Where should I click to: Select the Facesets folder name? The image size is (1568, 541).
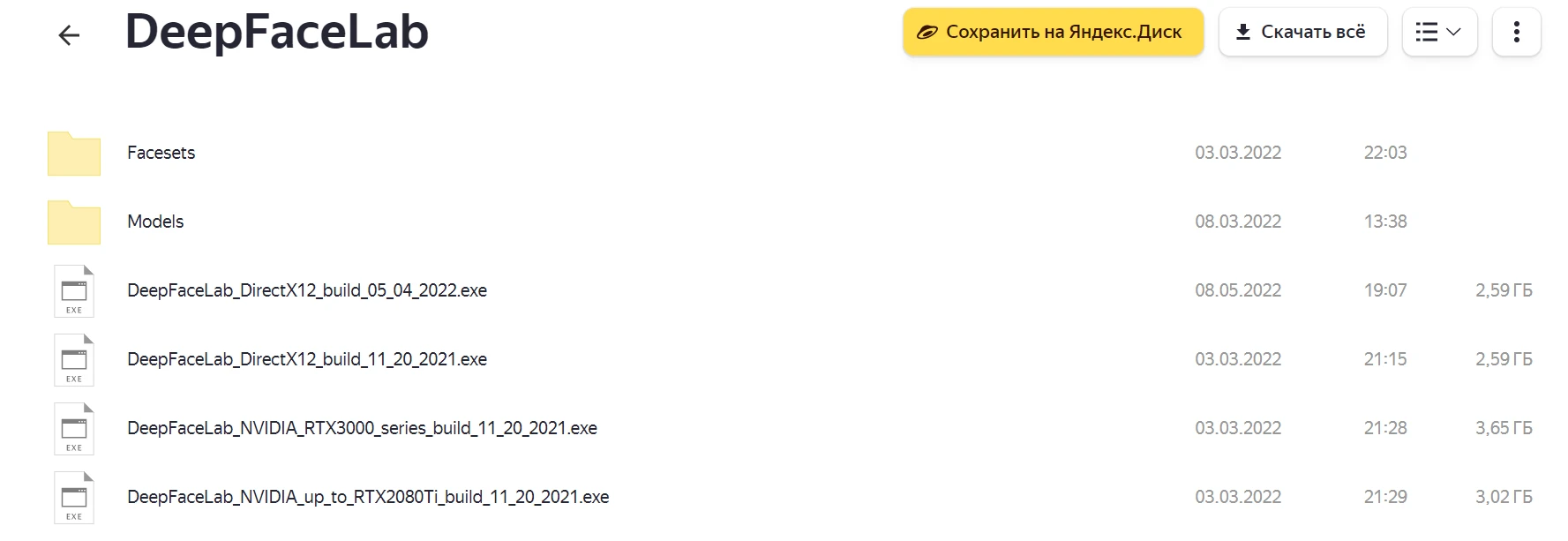tap(161, 153)
